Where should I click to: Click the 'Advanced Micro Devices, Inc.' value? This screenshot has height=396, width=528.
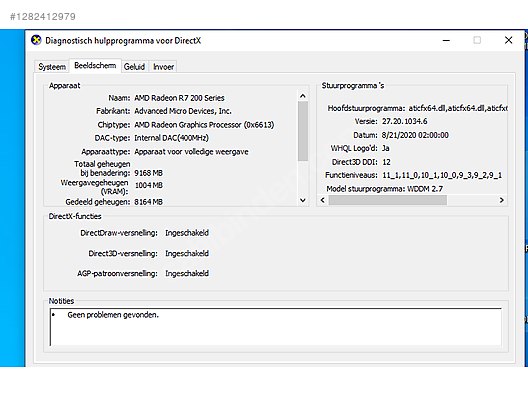coord(183,111)
